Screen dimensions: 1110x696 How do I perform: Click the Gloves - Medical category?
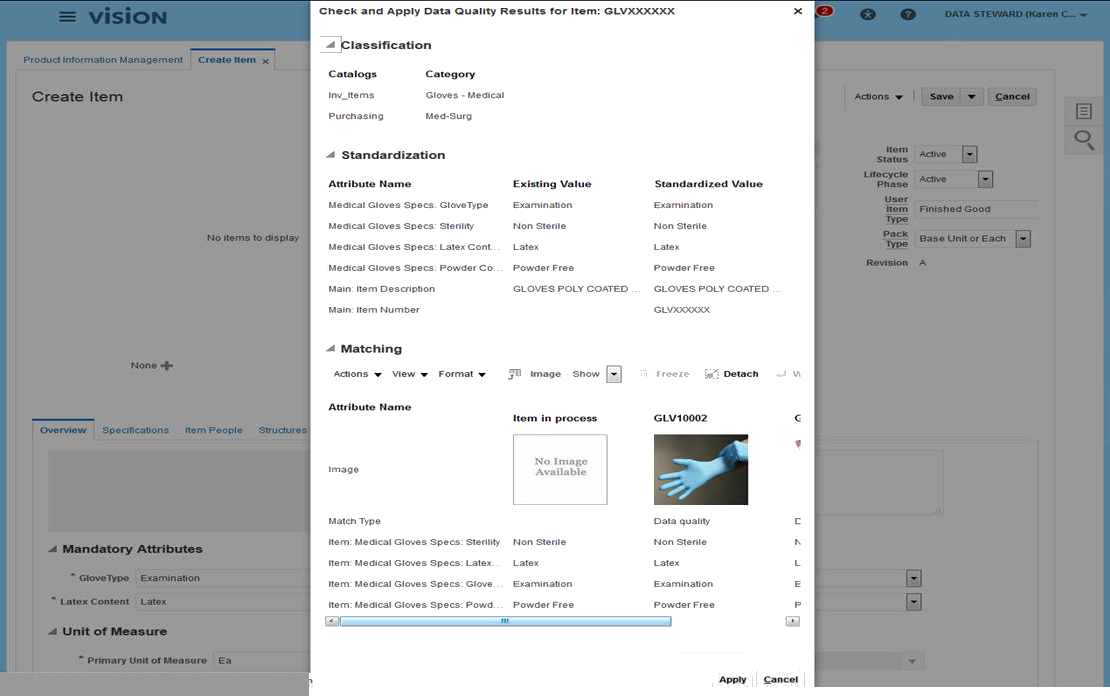[464, 95]
